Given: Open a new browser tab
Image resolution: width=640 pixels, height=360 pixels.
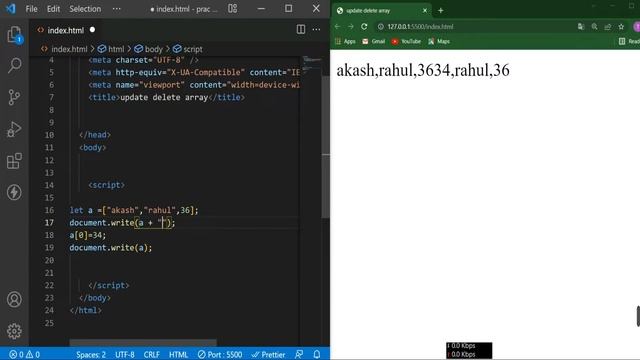Looking at the screenshot, I should (441, 11).
